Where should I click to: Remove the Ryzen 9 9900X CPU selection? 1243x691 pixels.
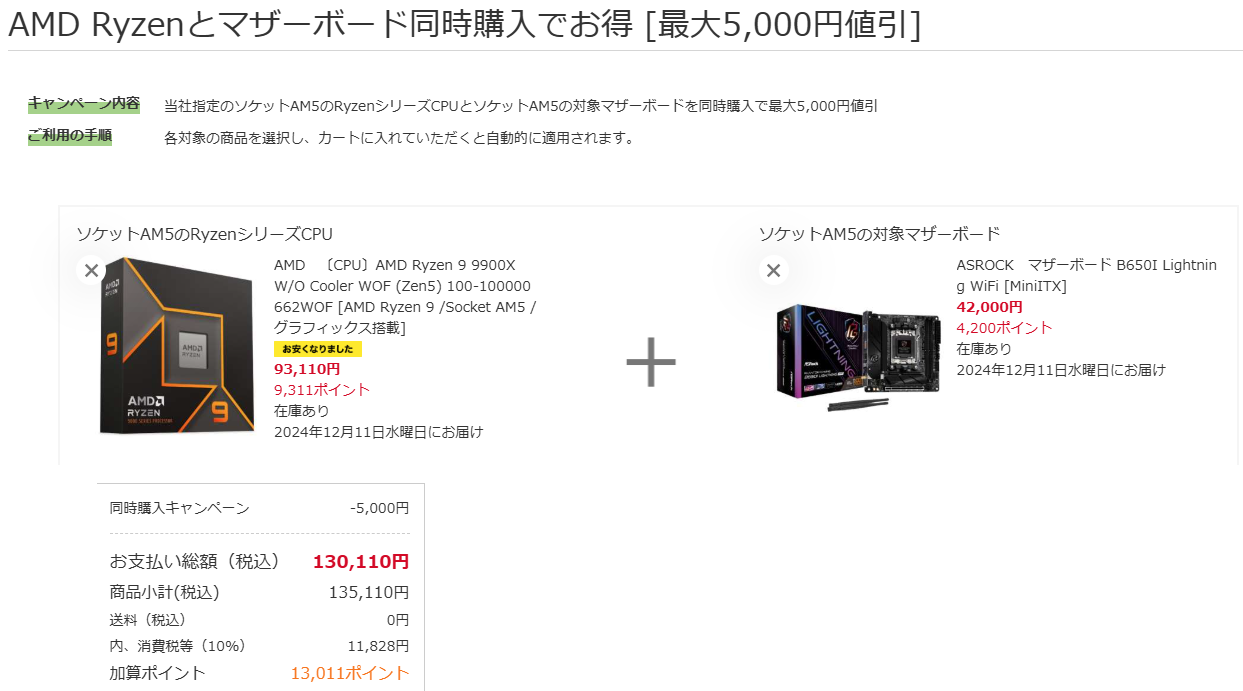coord(91,270)
